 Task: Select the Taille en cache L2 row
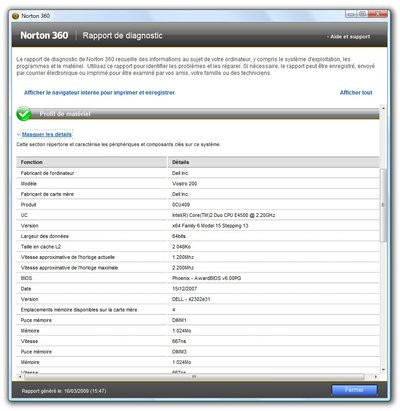[198, 247]
